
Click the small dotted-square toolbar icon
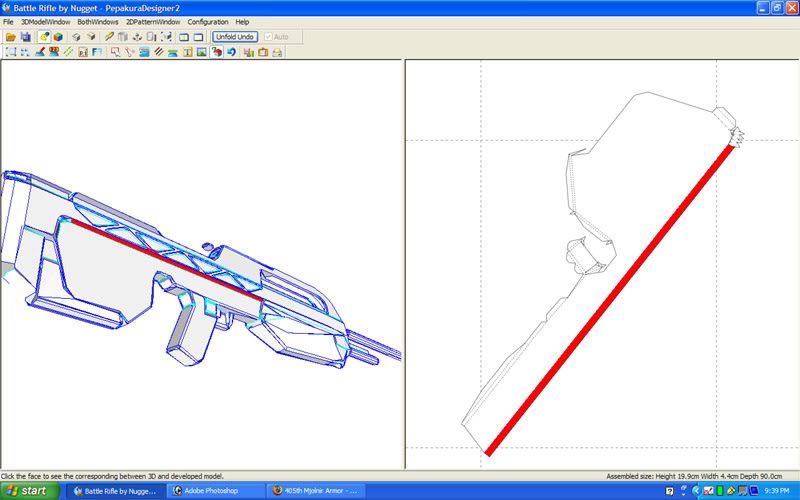[x=25, y=52]
